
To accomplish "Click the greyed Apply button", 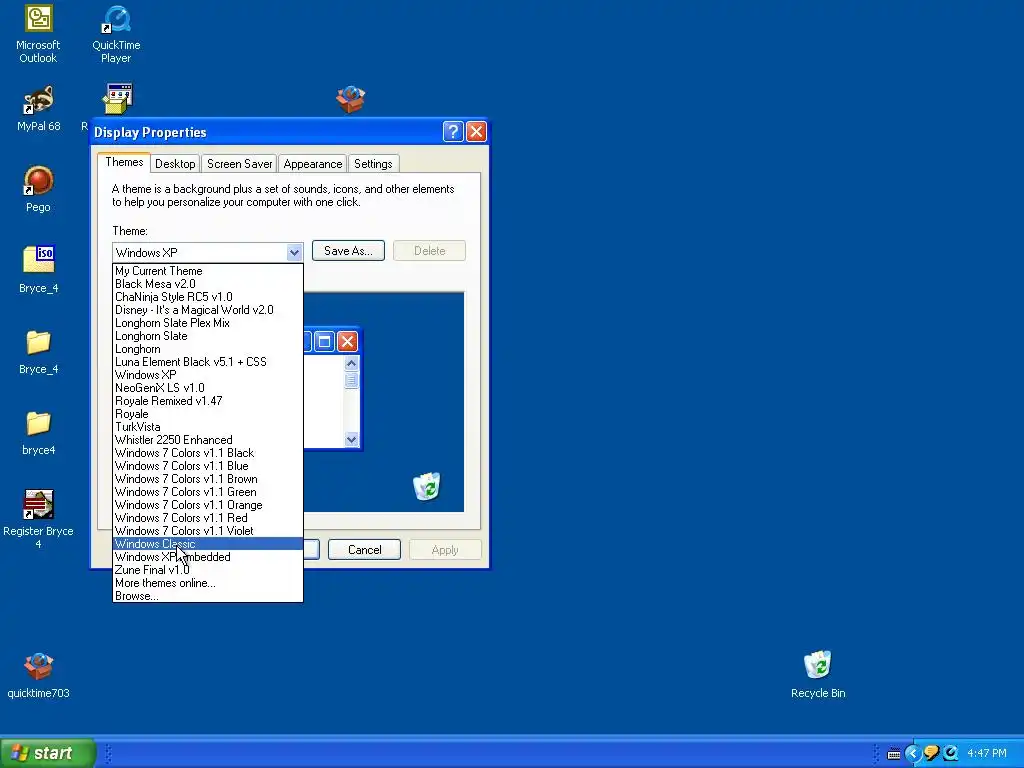I will pos(445,550).
